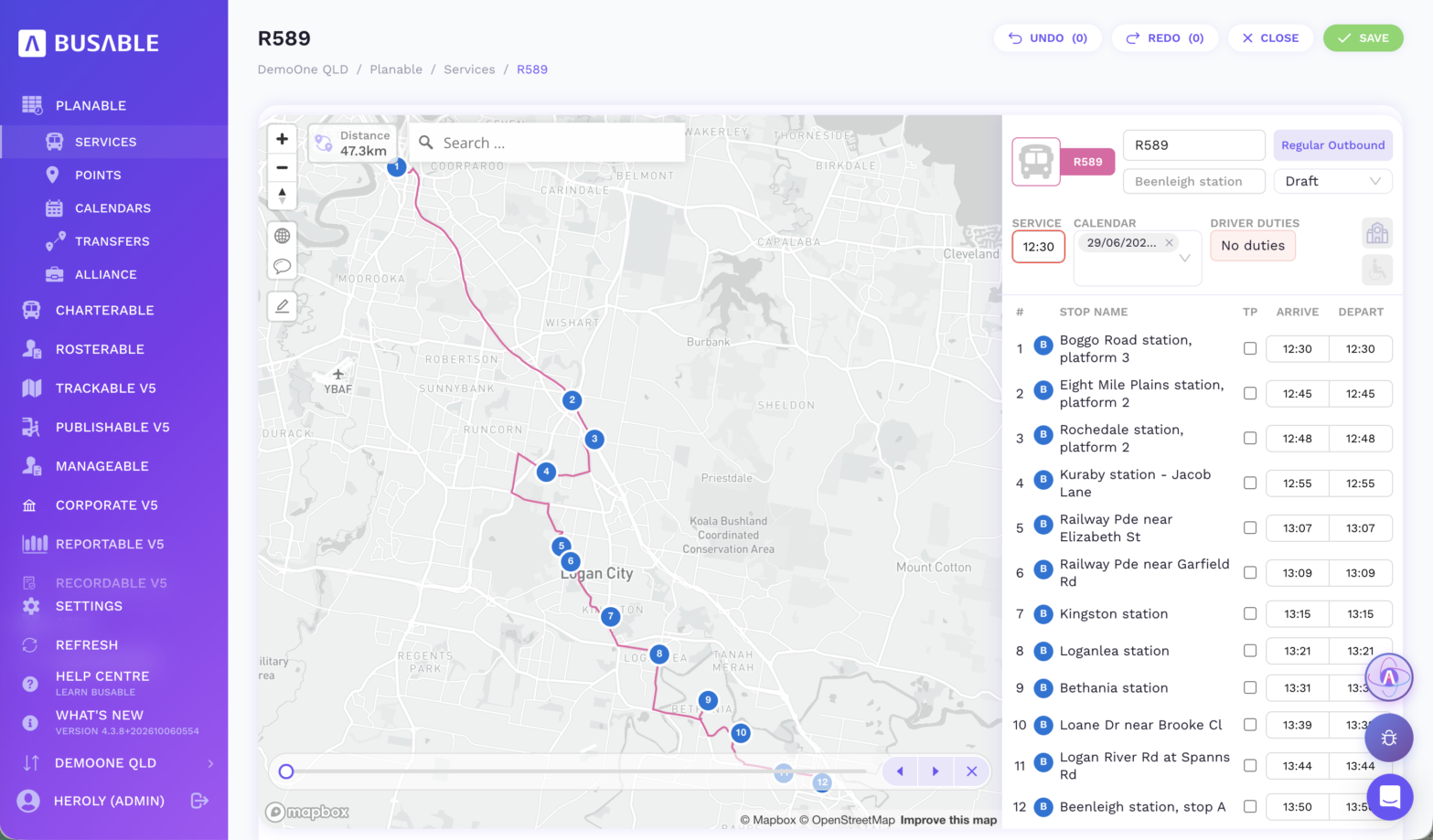Reset map bearing with compass icon
The image size is (1433, 840).
coord(282,196)
